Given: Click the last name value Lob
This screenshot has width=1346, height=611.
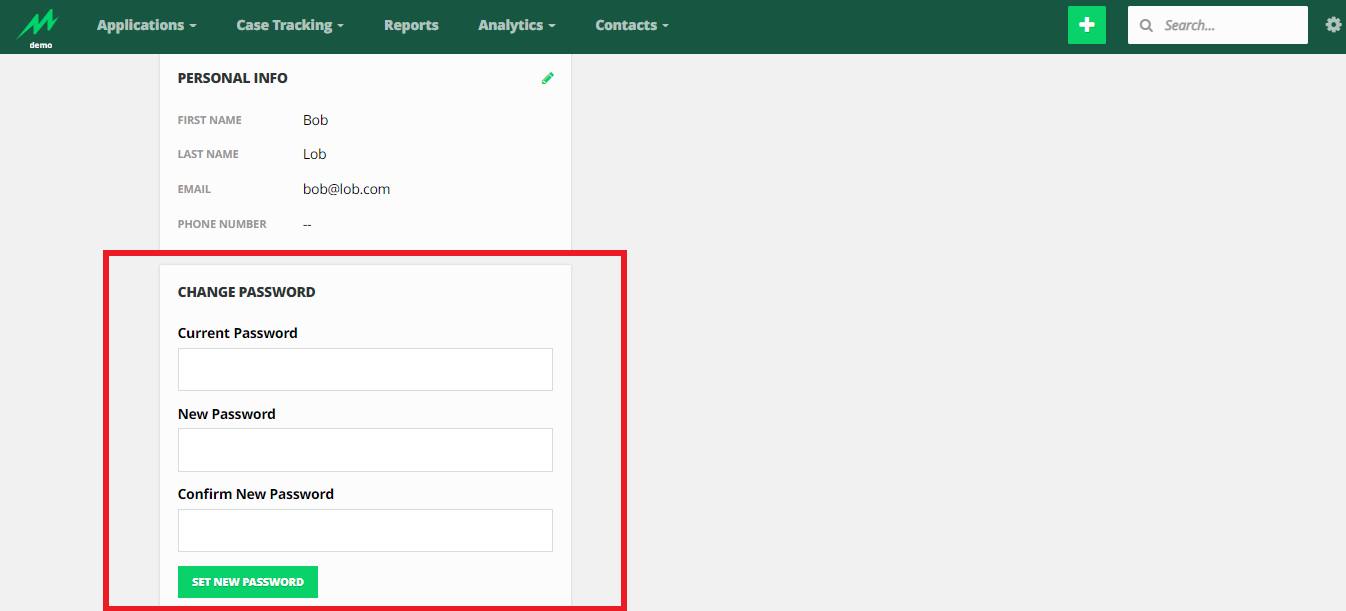Looking at the screenshot, I should tap(314, 154).
